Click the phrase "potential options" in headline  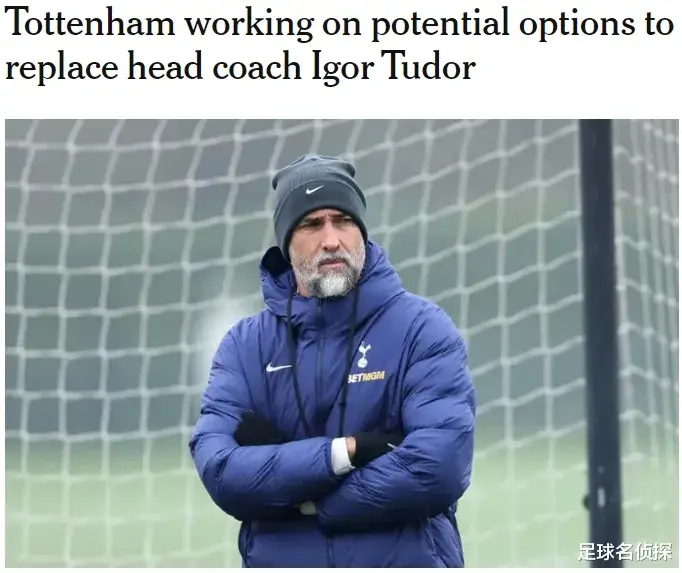tap(502, 24)
